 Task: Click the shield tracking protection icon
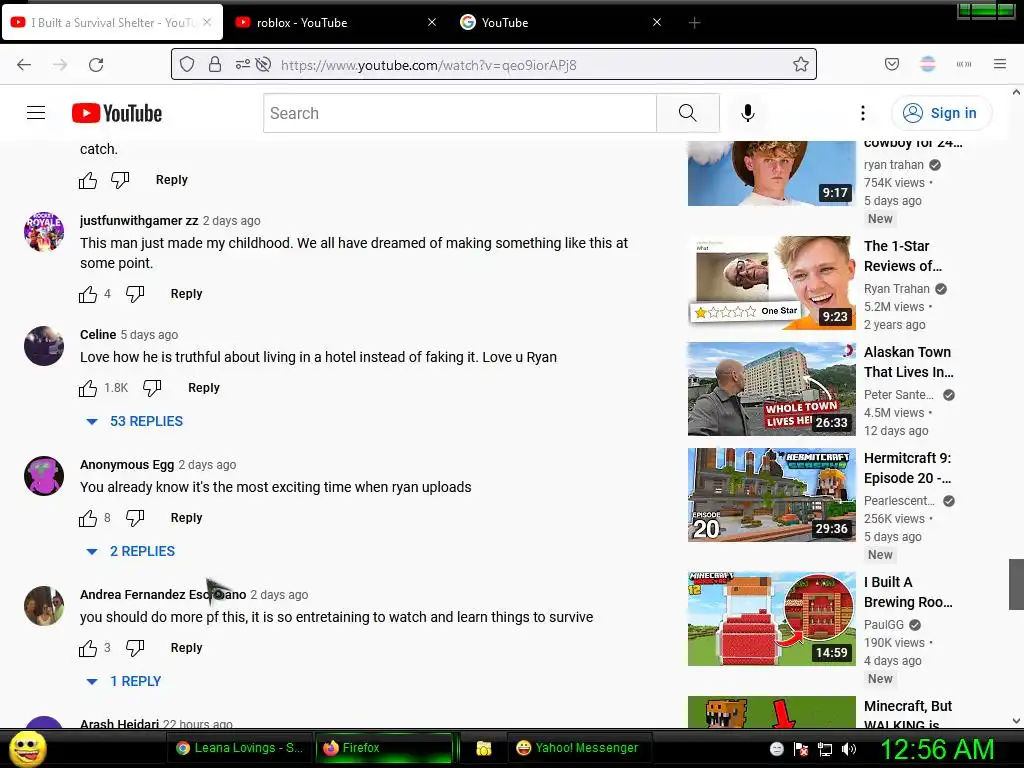tap(187, 65)
